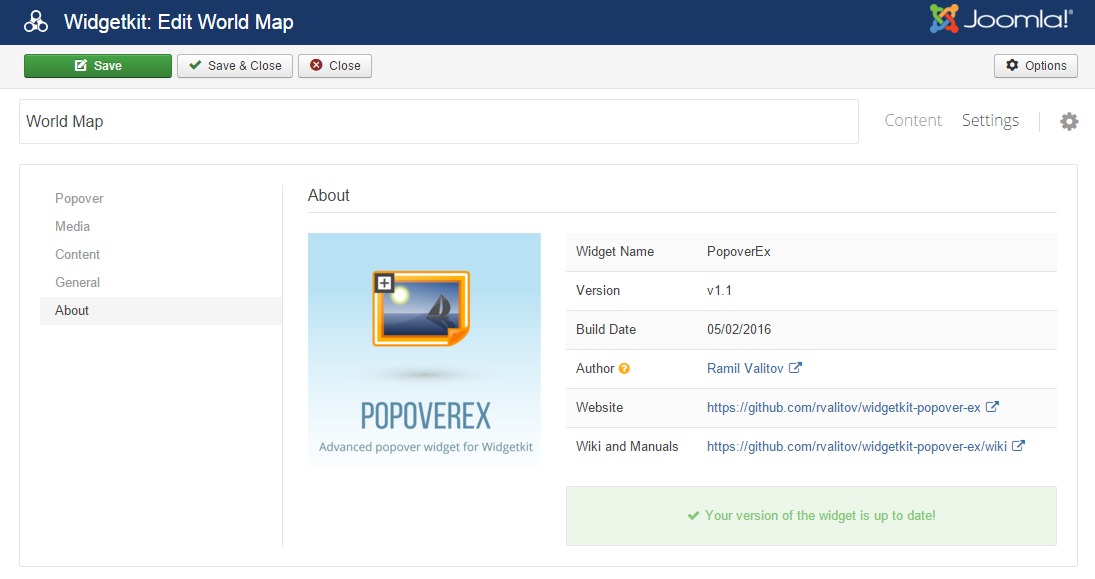Open the Options button

click(x=1036, y=66)
